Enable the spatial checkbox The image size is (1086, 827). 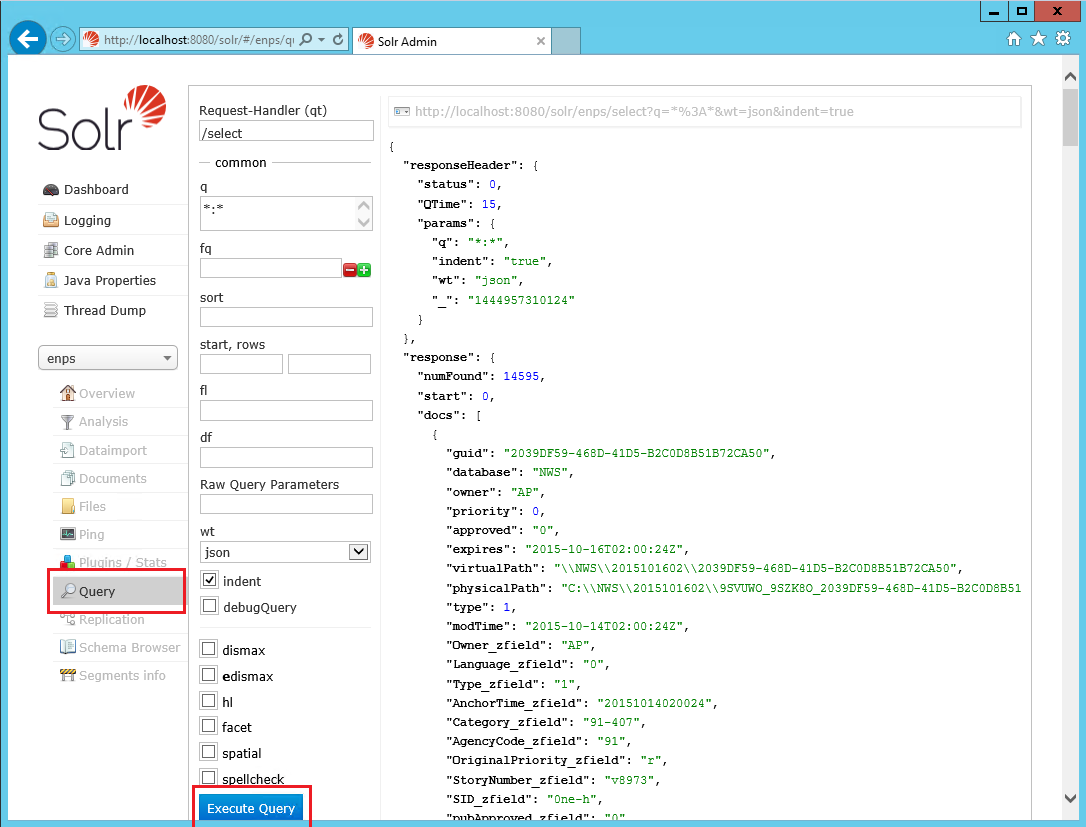[x=208, y=752]
